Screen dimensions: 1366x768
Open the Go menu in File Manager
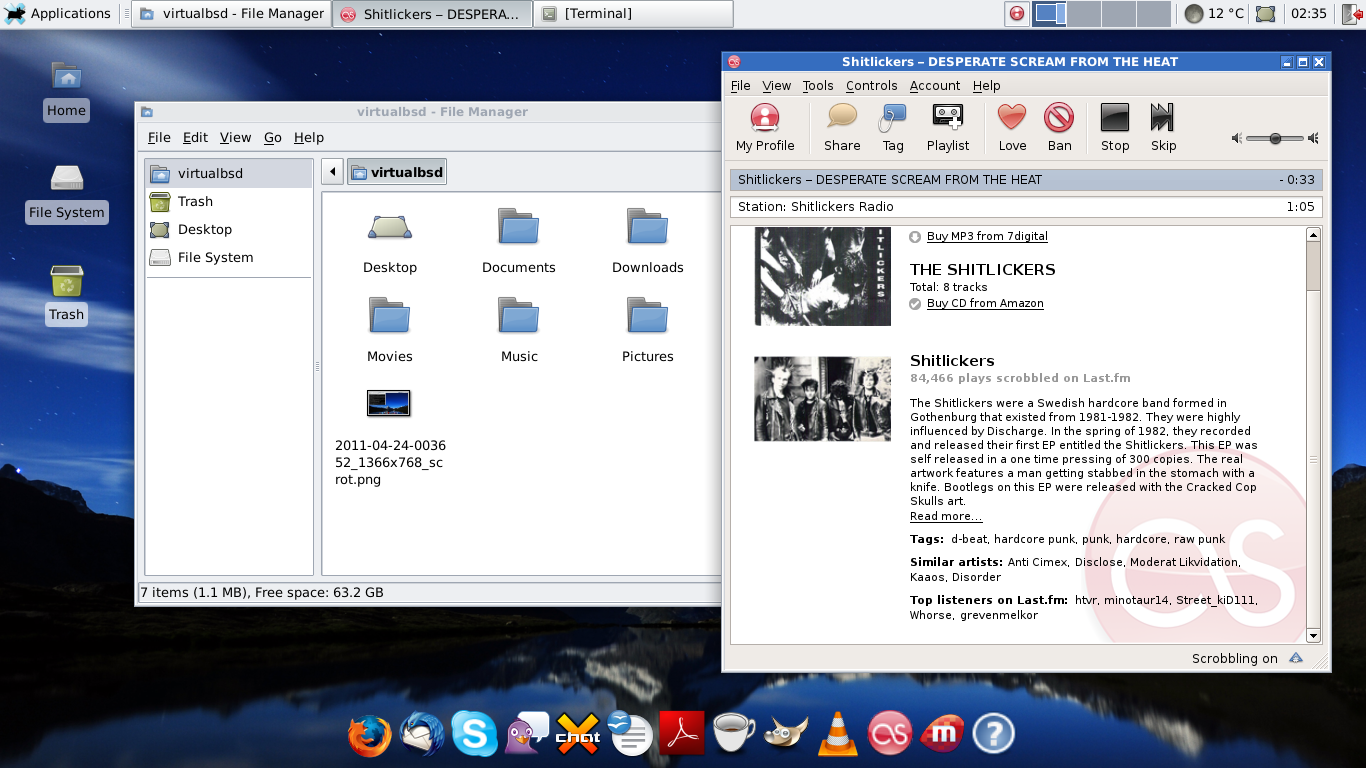click(x=273, y=138)
